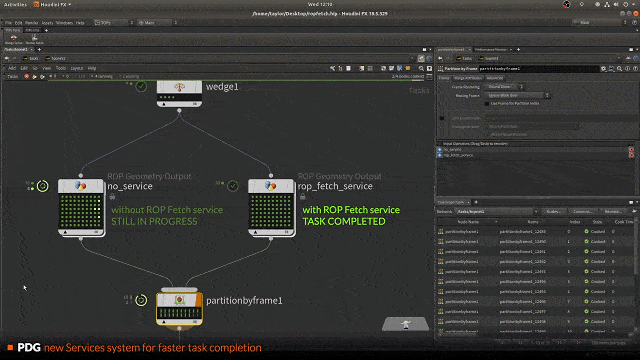Click the node name input field partitionbyframe1

[x=539, y=69]
